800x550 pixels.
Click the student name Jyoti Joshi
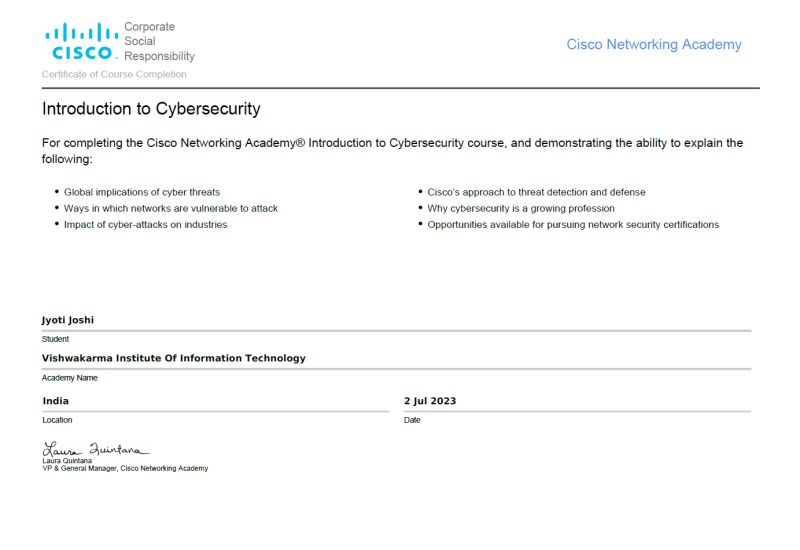coord(68,320)
